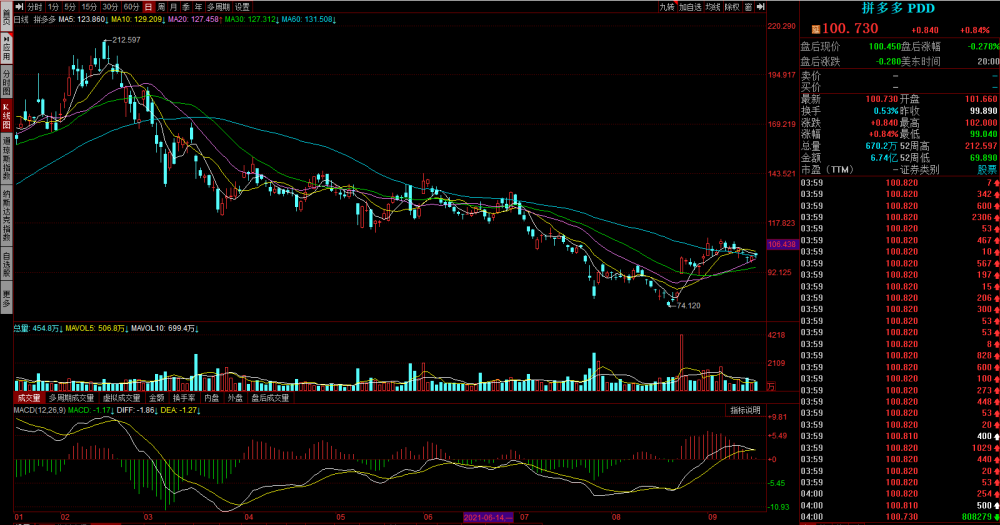The image size is (1000, 525).
Task: Select the 30分 period
Action: pos(110,7)
